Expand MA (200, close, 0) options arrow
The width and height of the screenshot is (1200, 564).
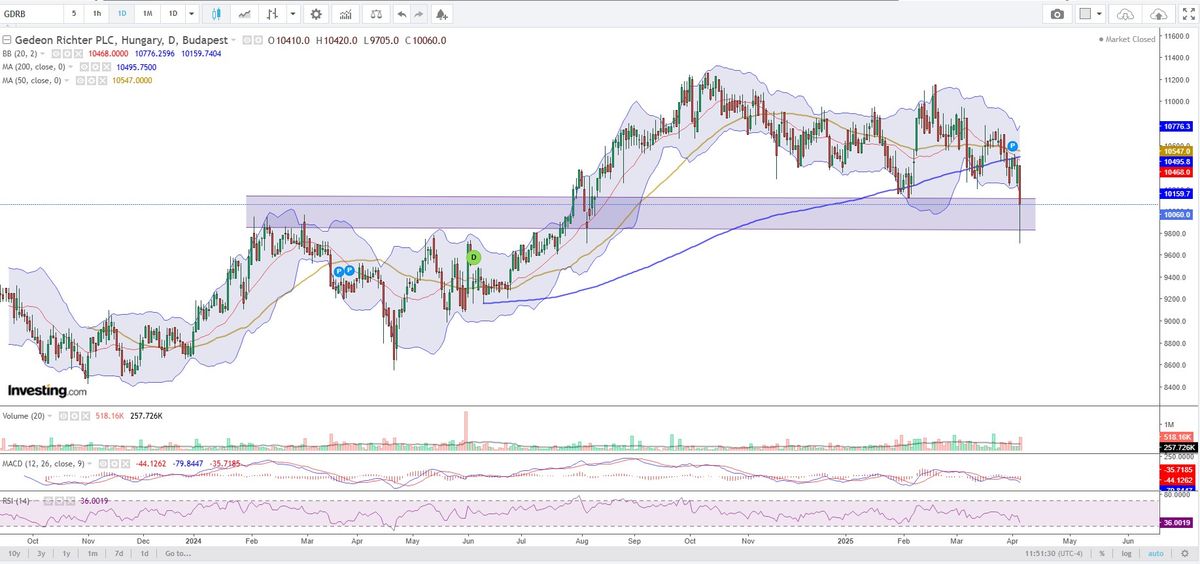tap(71, 67)
